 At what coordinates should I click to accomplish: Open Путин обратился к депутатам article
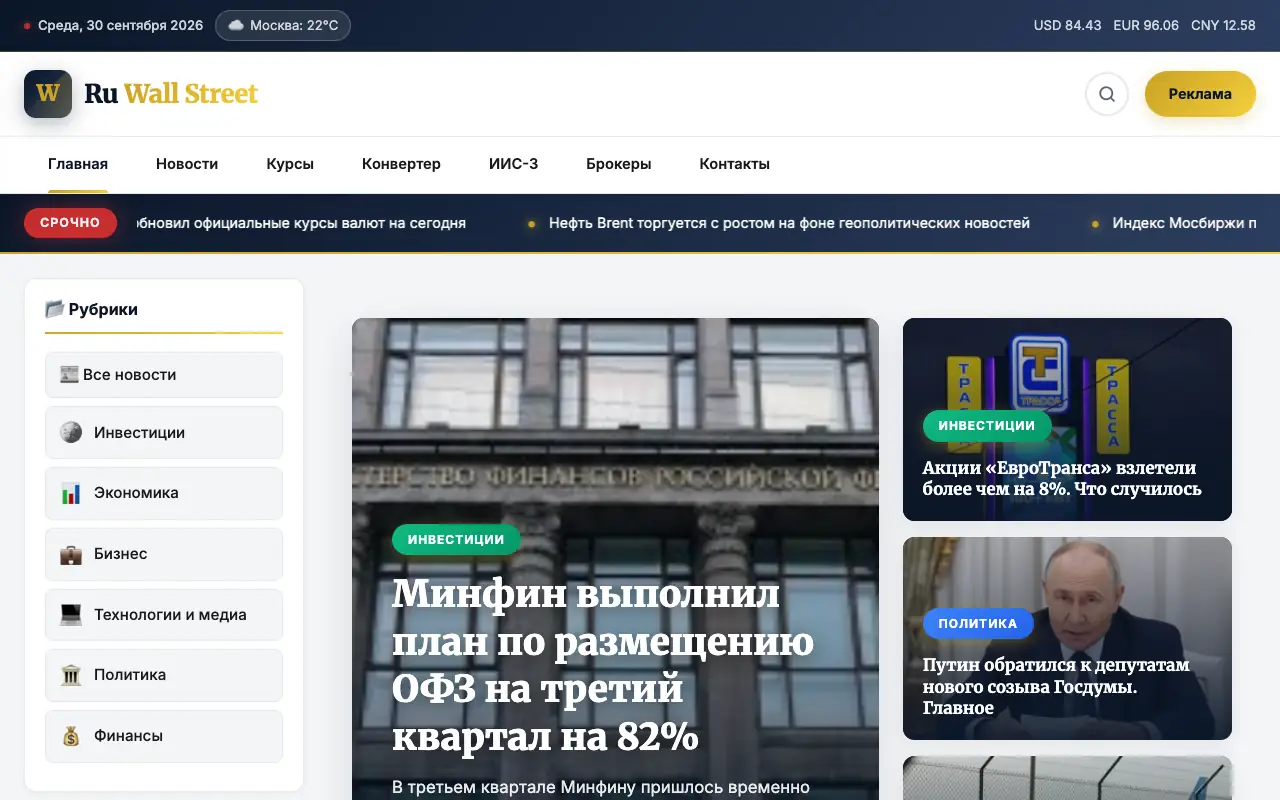tap(1056, 686)
